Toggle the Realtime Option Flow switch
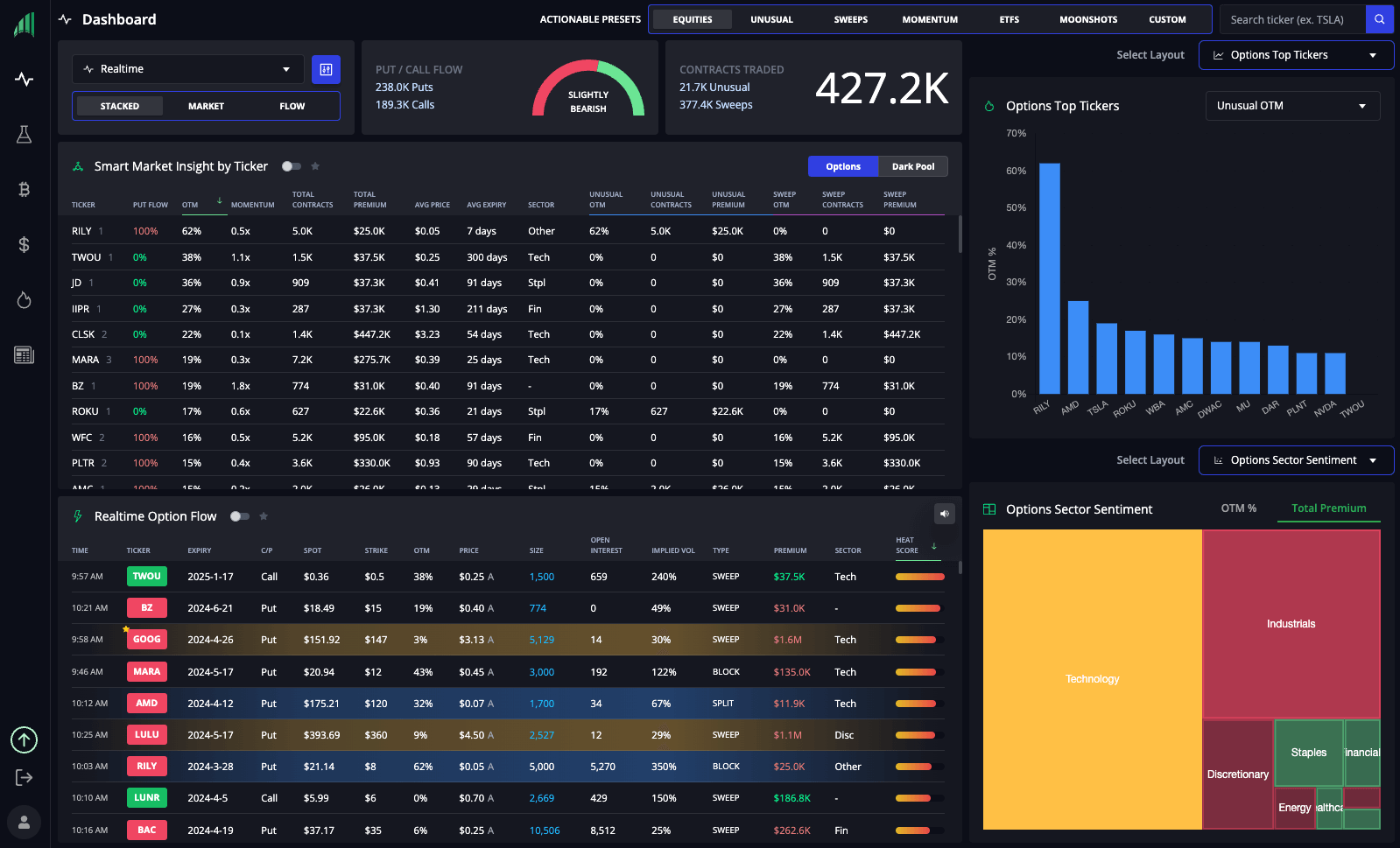This screenshot has height=848, width=1400. pos(239,516)
